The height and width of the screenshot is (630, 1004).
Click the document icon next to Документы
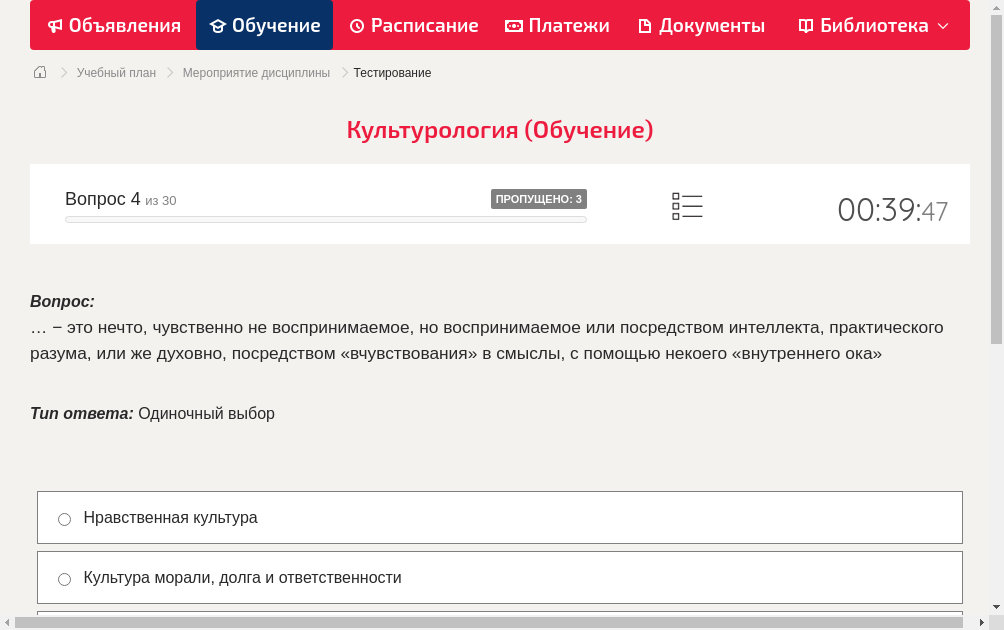[645, 25]
